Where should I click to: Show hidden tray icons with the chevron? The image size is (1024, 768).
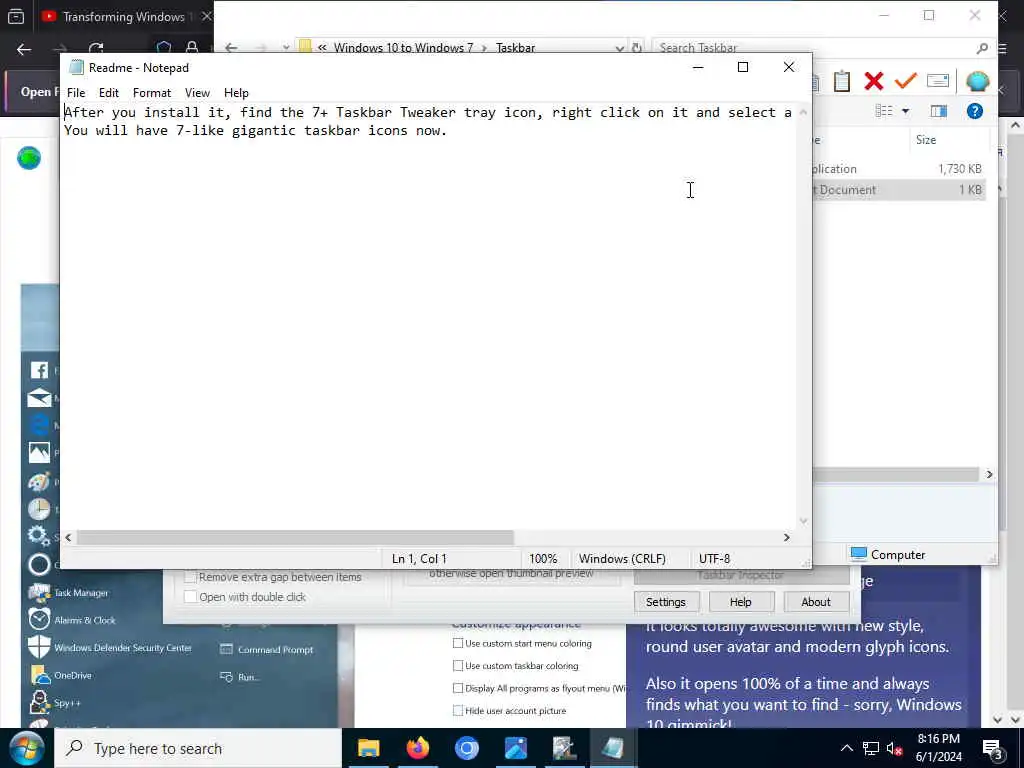(846, 748)
